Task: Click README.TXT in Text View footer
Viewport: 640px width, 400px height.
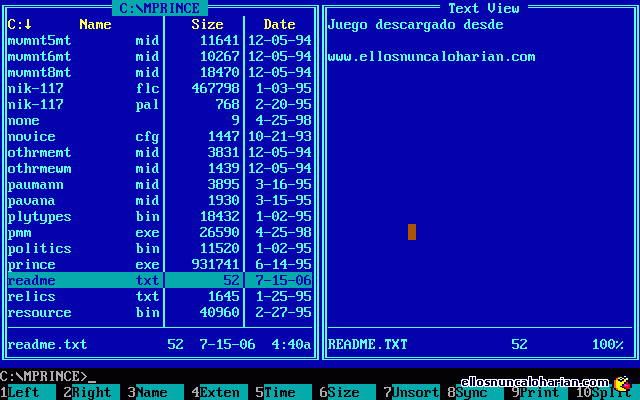Action: pos(367,344)
